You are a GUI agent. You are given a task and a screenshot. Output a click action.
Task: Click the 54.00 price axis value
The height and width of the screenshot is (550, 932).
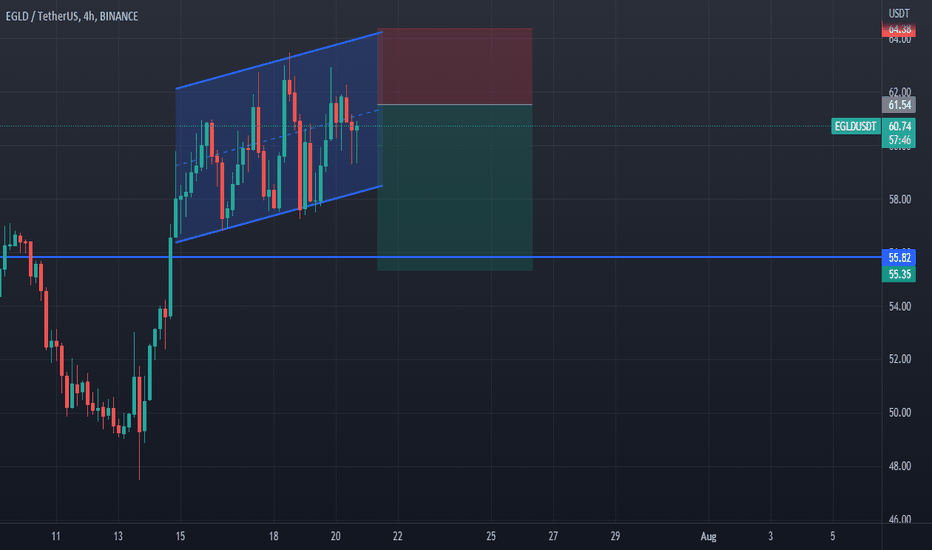[x=899, y=306]
